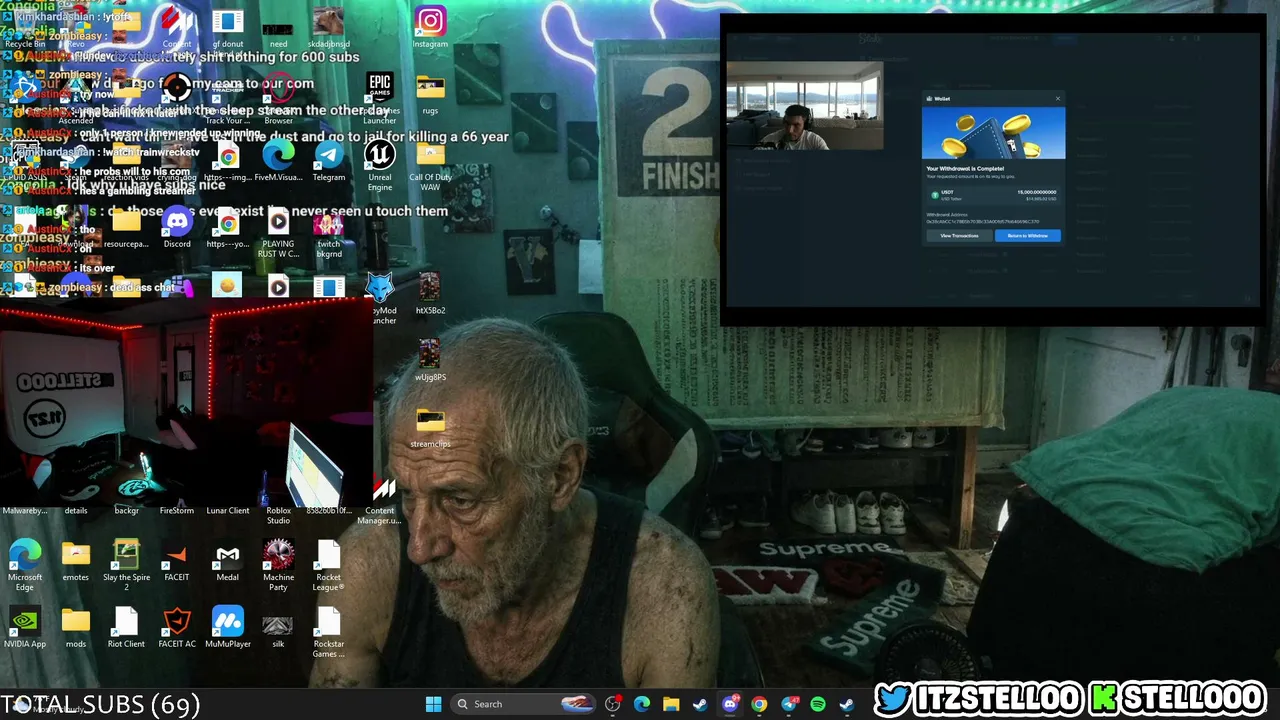This screenshot has width=1280, height=720.
Task: Open Spotify from the taskbar
Action: coord(817,704)
